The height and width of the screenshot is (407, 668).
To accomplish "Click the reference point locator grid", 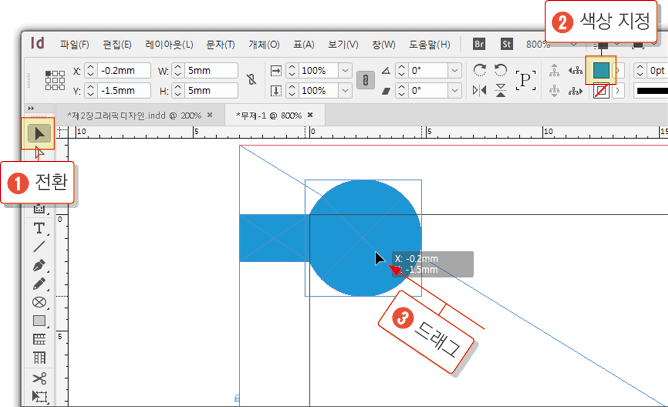I will click(55, 80).
